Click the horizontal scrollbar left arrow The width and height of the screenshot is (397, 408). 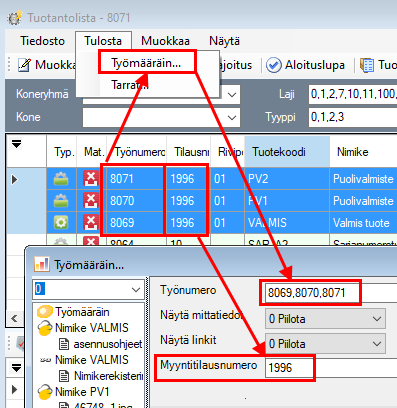[x=14, y=318]
